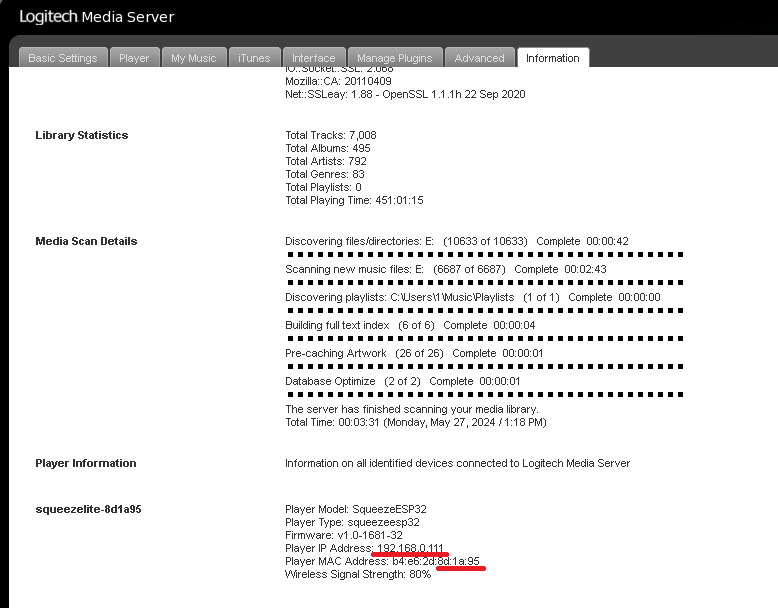The height and width of the screenshot is (608, 778).
Task: Click the Building full text index line
Action: (x=410, y=325)
